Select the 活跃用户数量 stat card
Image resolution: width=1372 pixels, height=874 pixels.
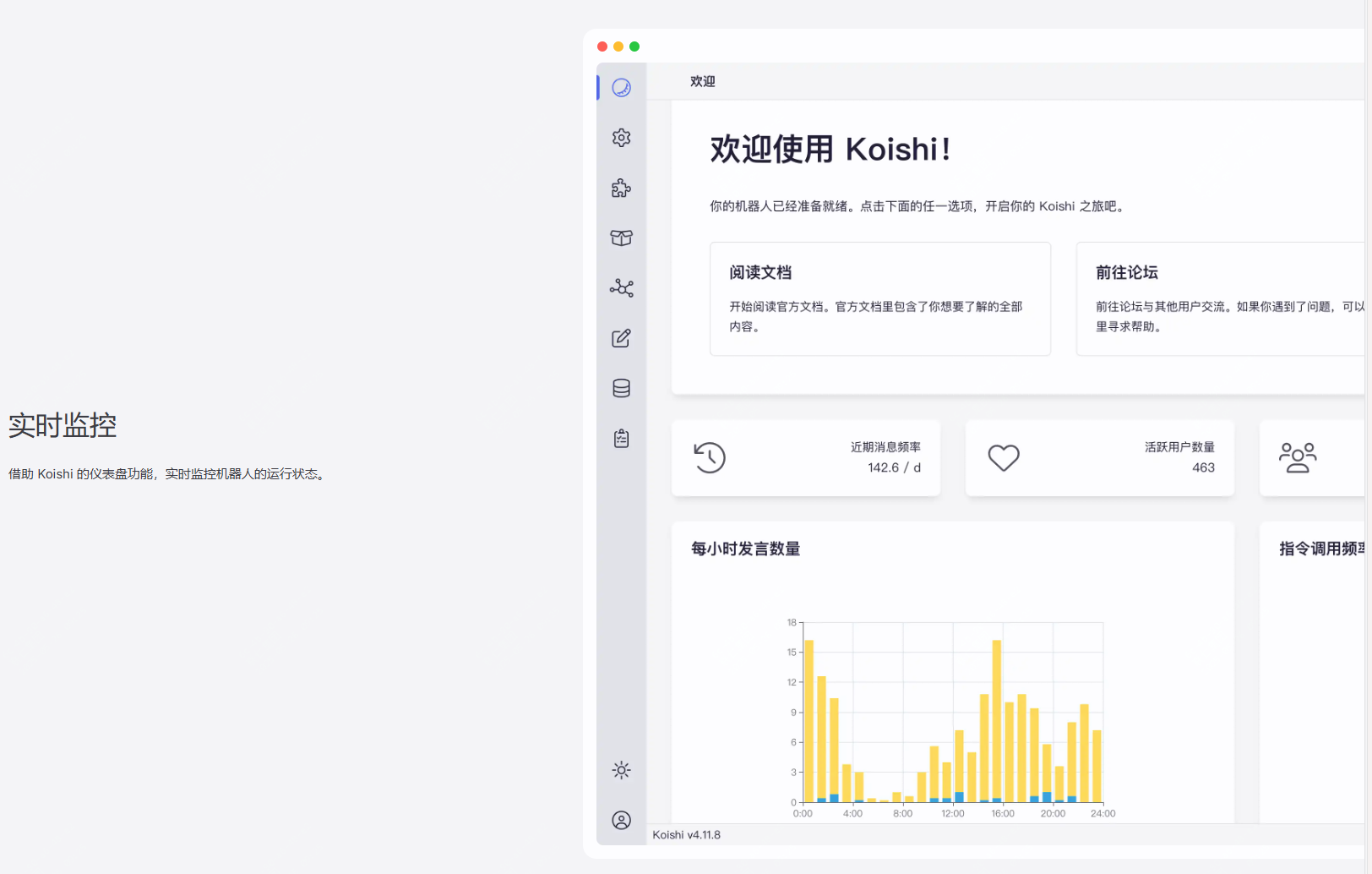pos(1099,457)
